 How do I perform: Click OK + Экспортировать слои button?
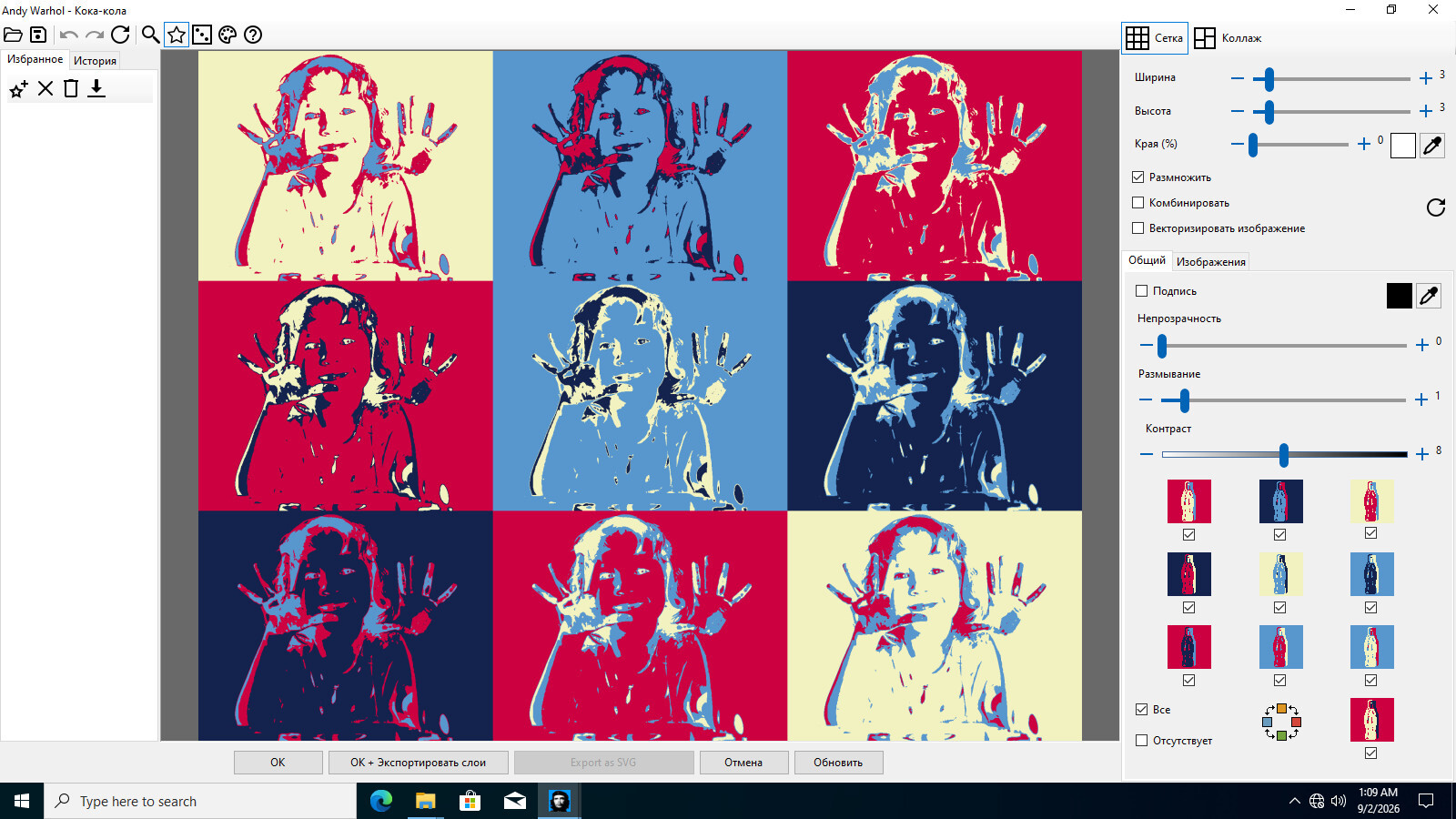pos(419,763)
